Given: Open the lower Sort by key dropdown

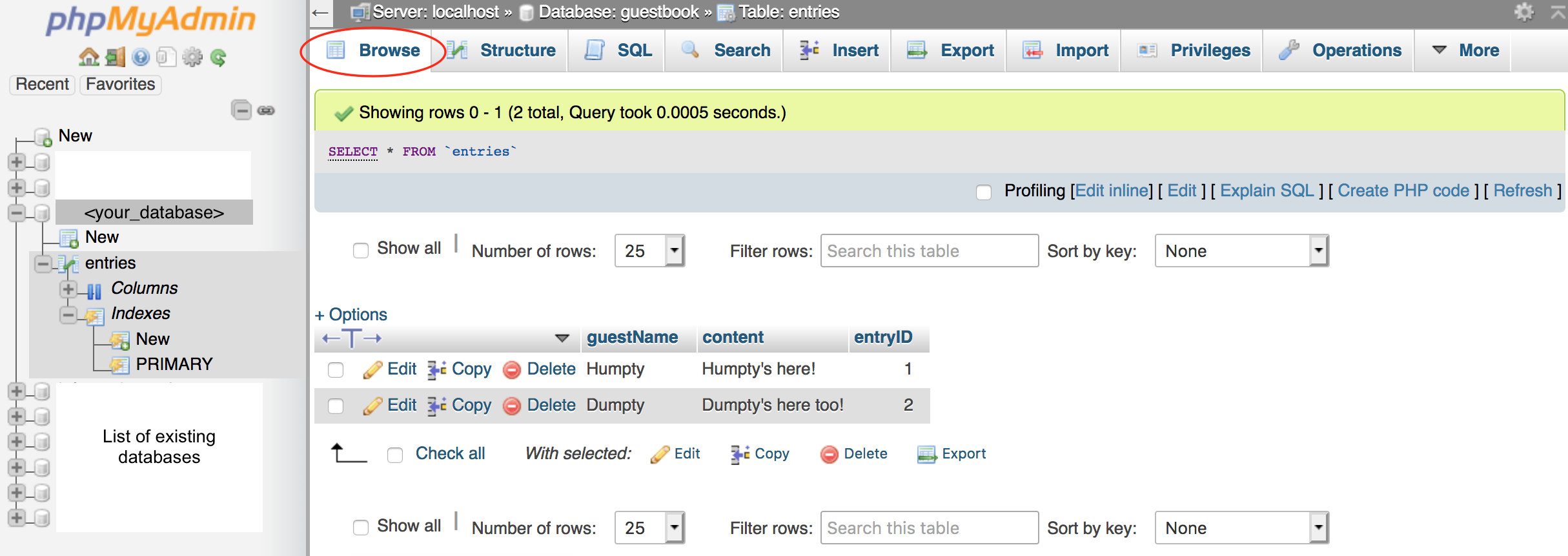Looking at the screenshot, I should pos(1241,528).
